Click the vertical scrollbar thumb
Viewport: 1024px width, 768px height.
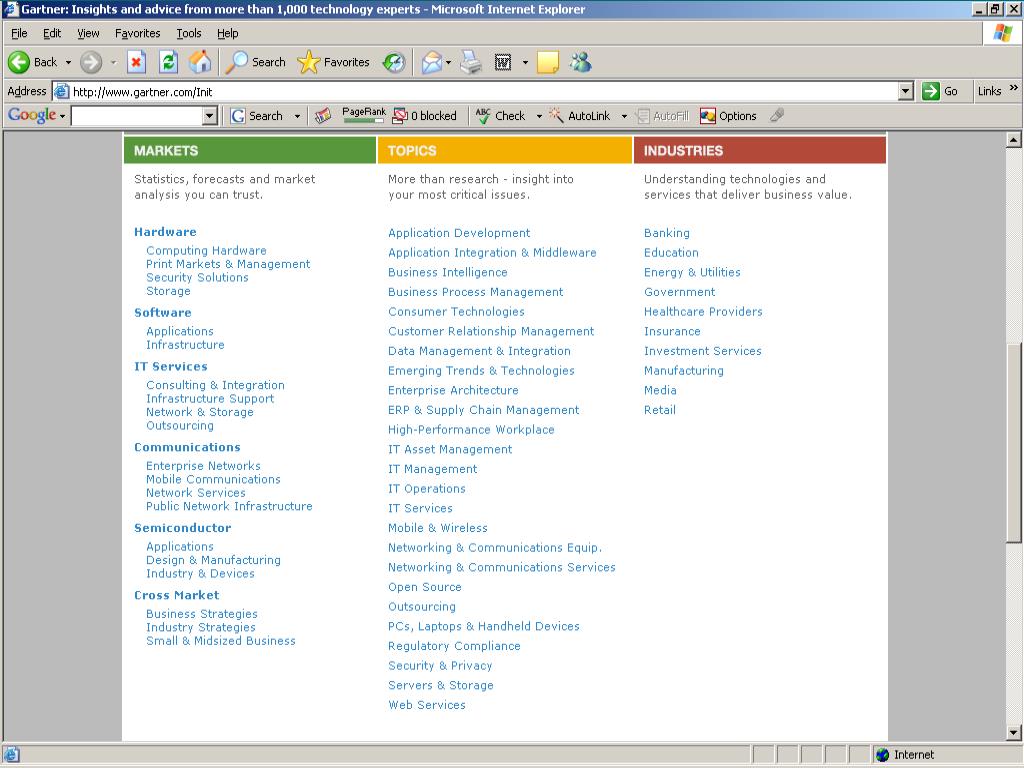pyautogui.click(x=1014, y=442)
